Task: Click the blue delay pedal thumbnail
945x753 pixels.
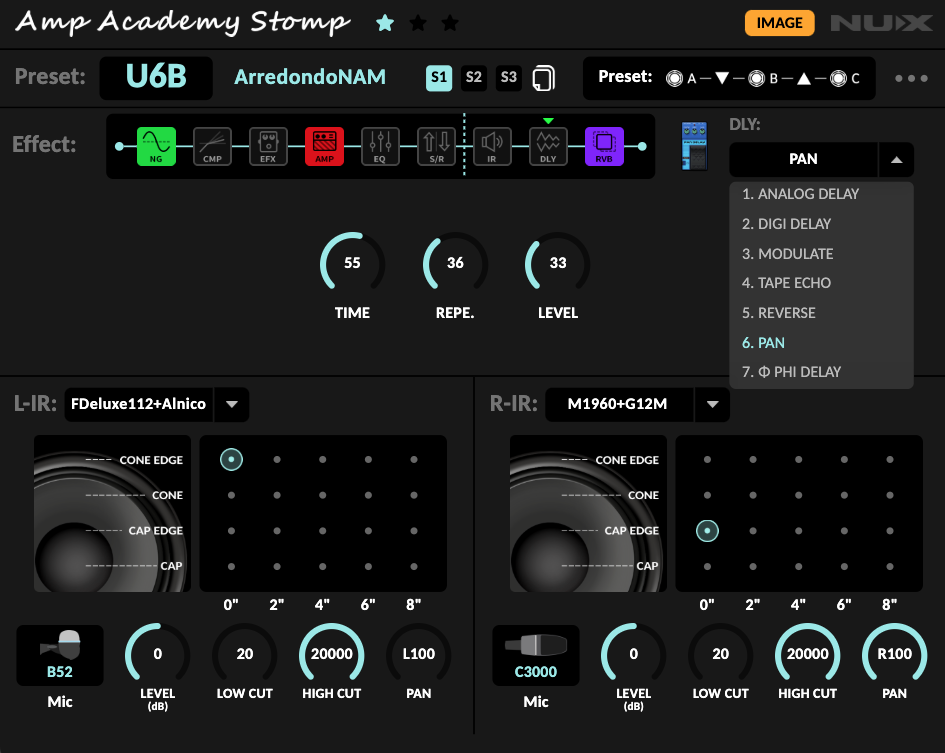Action: pyautogui.click(x=694, y=146)
